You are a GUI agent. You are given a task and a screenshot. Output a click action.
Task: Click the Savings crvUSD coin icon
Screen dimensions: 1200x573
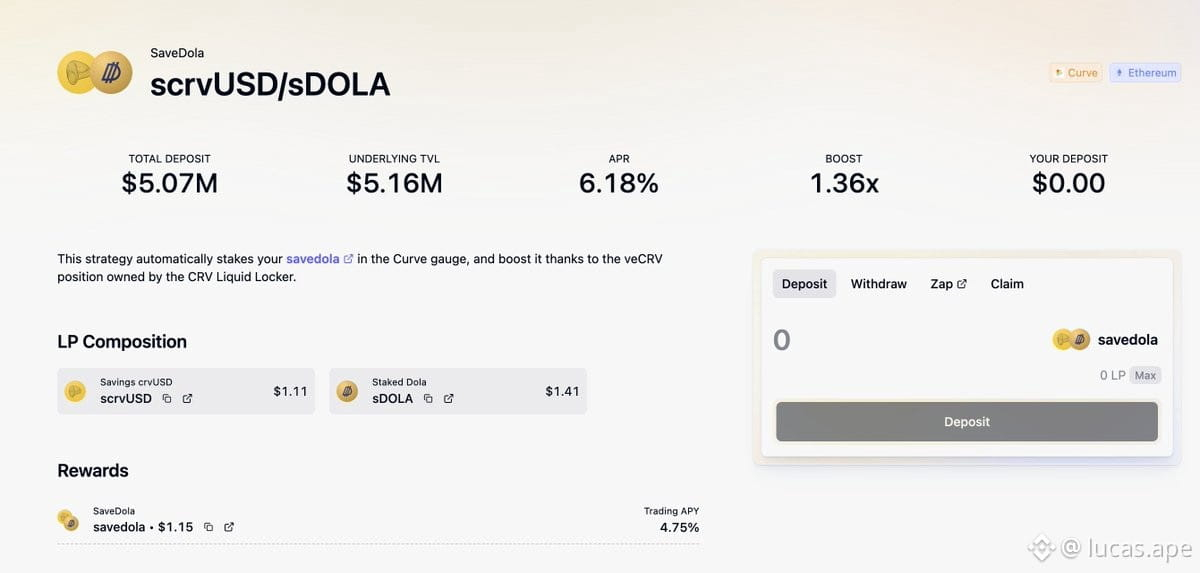click(x=75, y=391)
